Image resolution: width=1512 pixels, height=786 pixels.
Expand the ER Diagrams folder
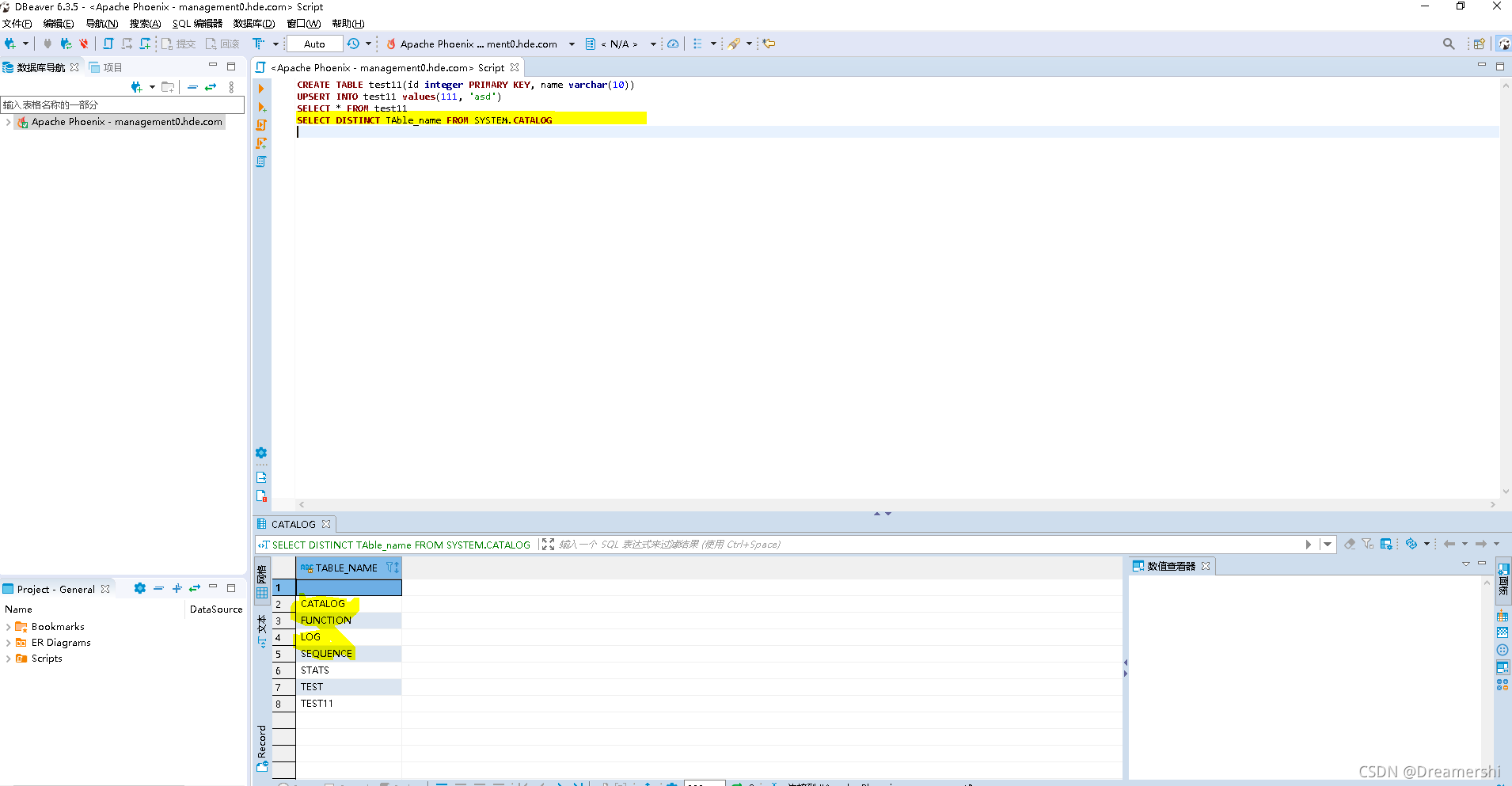pos(8,643)
